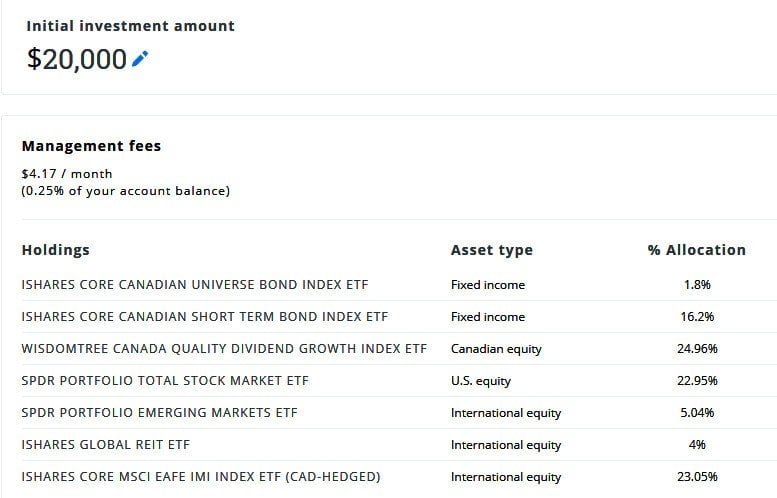Click the Holdings column header

point(56,250)
